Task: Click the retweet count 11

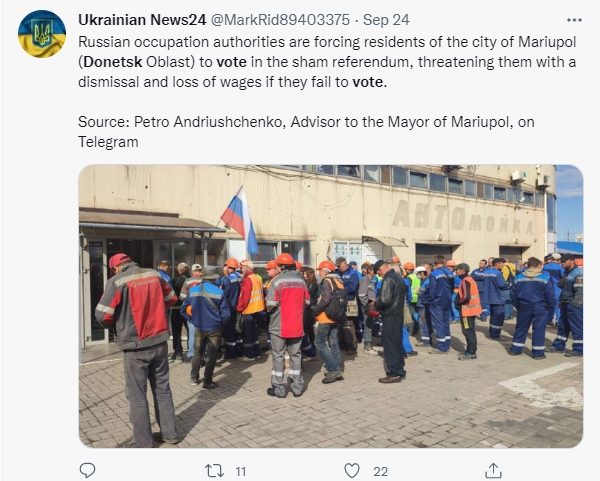Action: [241, 471]
